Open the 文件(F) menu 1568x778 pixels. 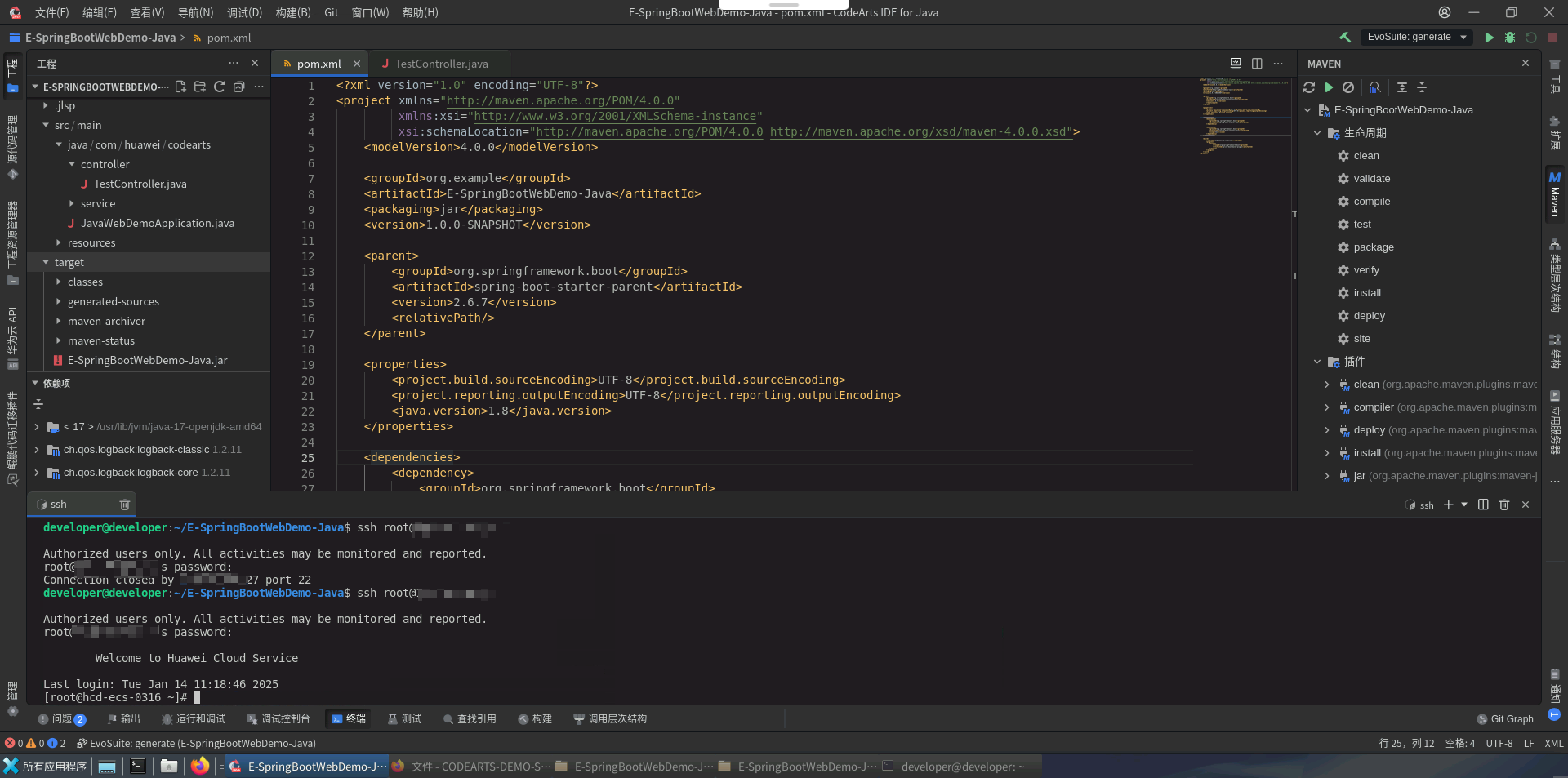coord(52,12)
